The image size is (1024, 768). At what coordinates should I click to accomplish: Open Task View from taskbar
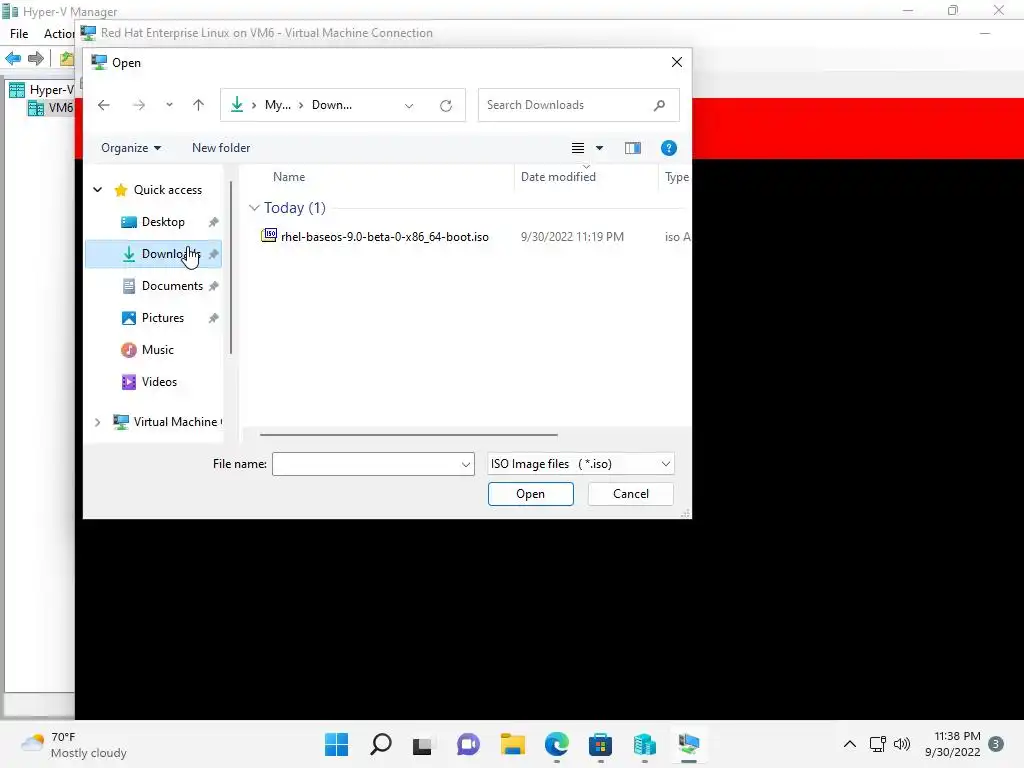point(422,744)
